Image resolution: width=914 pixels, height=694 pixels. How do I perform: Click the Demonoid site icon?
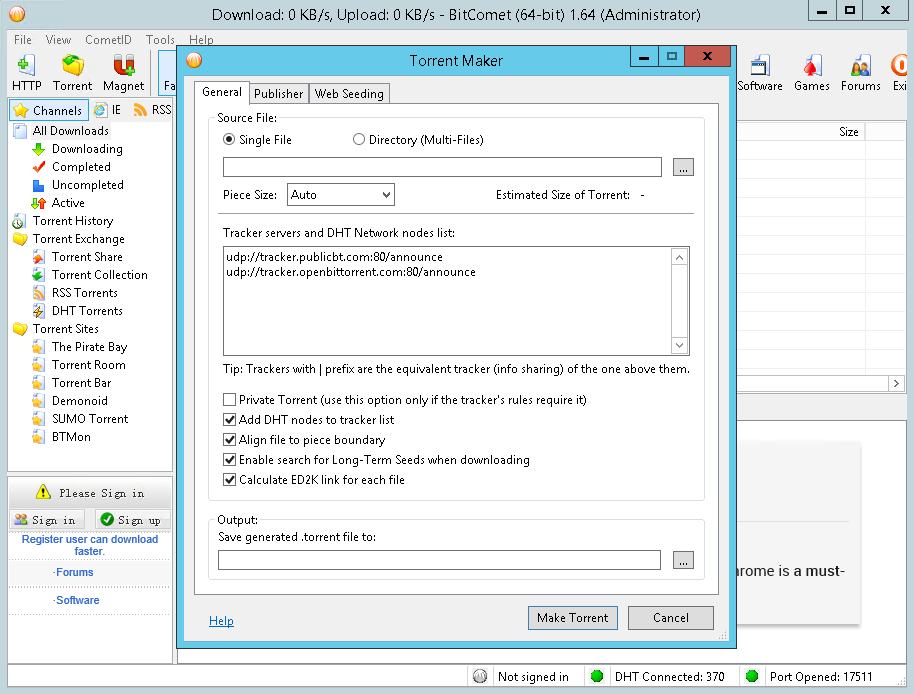(38, 401)
